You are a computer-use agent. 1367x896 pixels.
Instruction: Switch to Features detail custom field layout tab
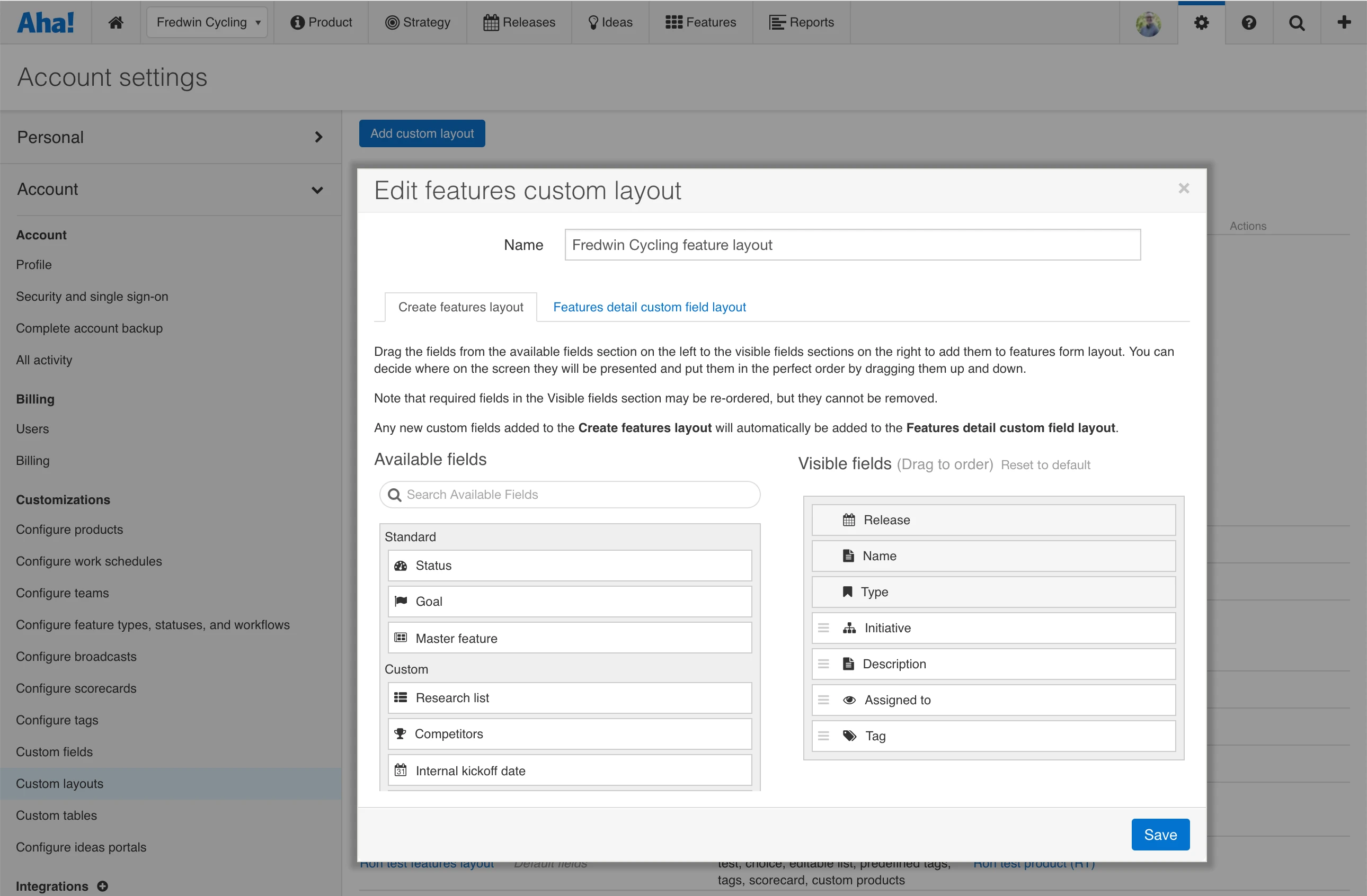pyautogui.click(x=649, y=307)
